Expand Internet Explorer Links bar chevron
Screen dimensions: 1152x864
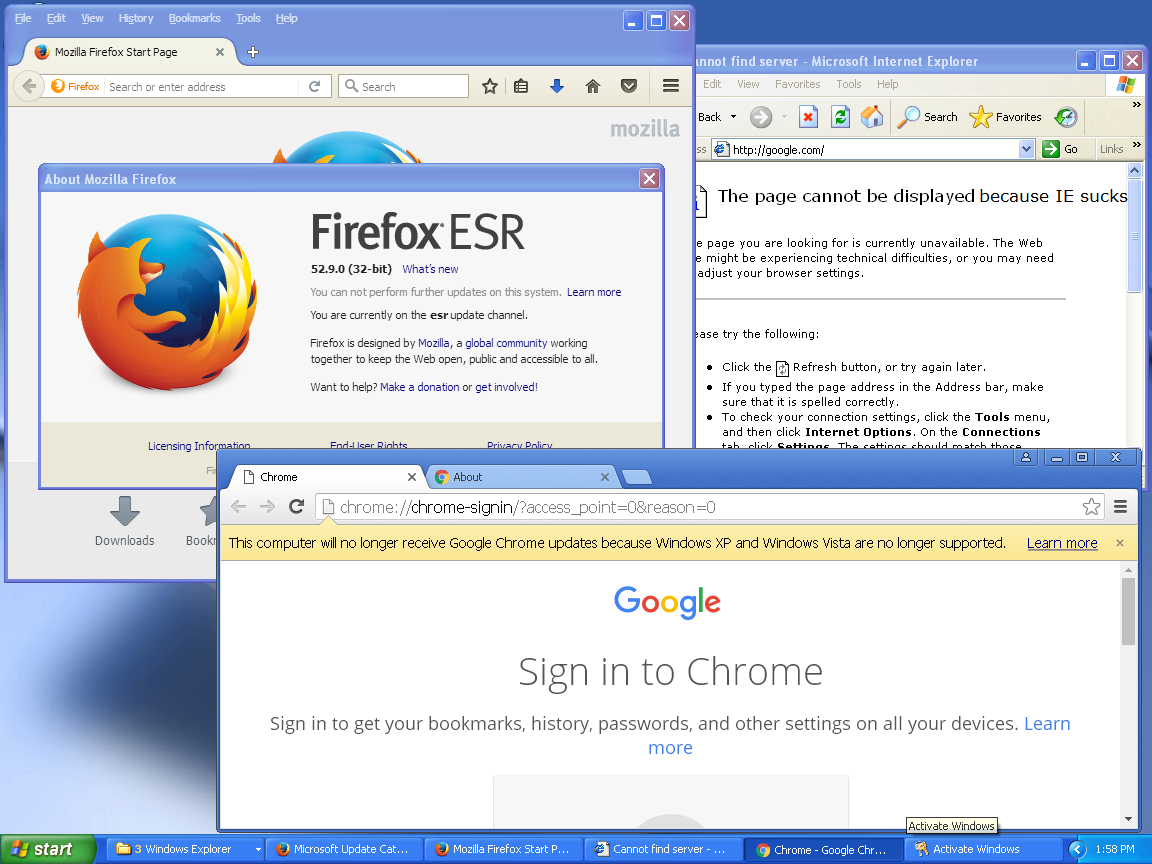1137,145
